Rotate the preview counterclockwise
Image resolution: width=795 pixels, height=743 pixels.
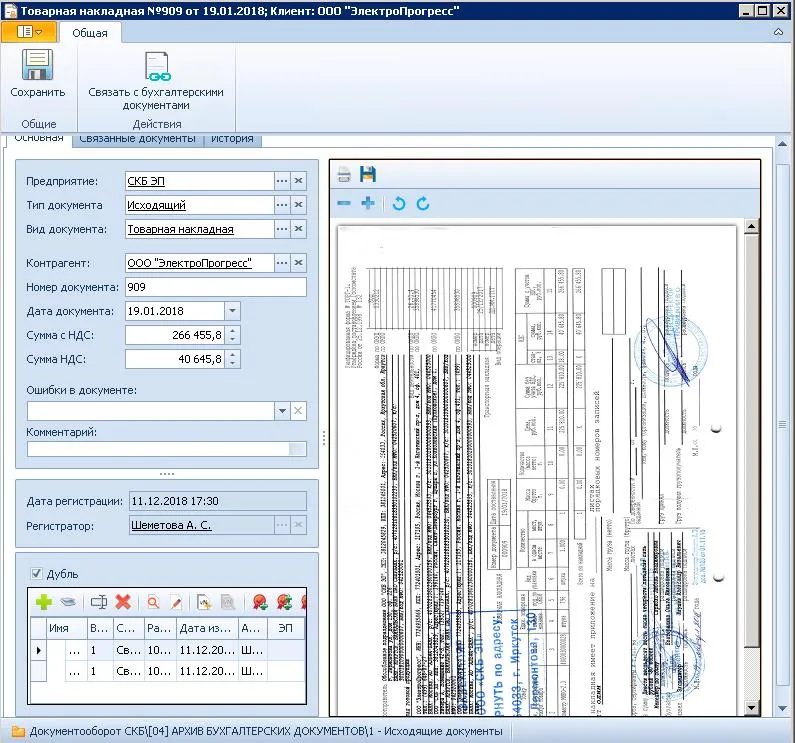[x=399, y=203]
